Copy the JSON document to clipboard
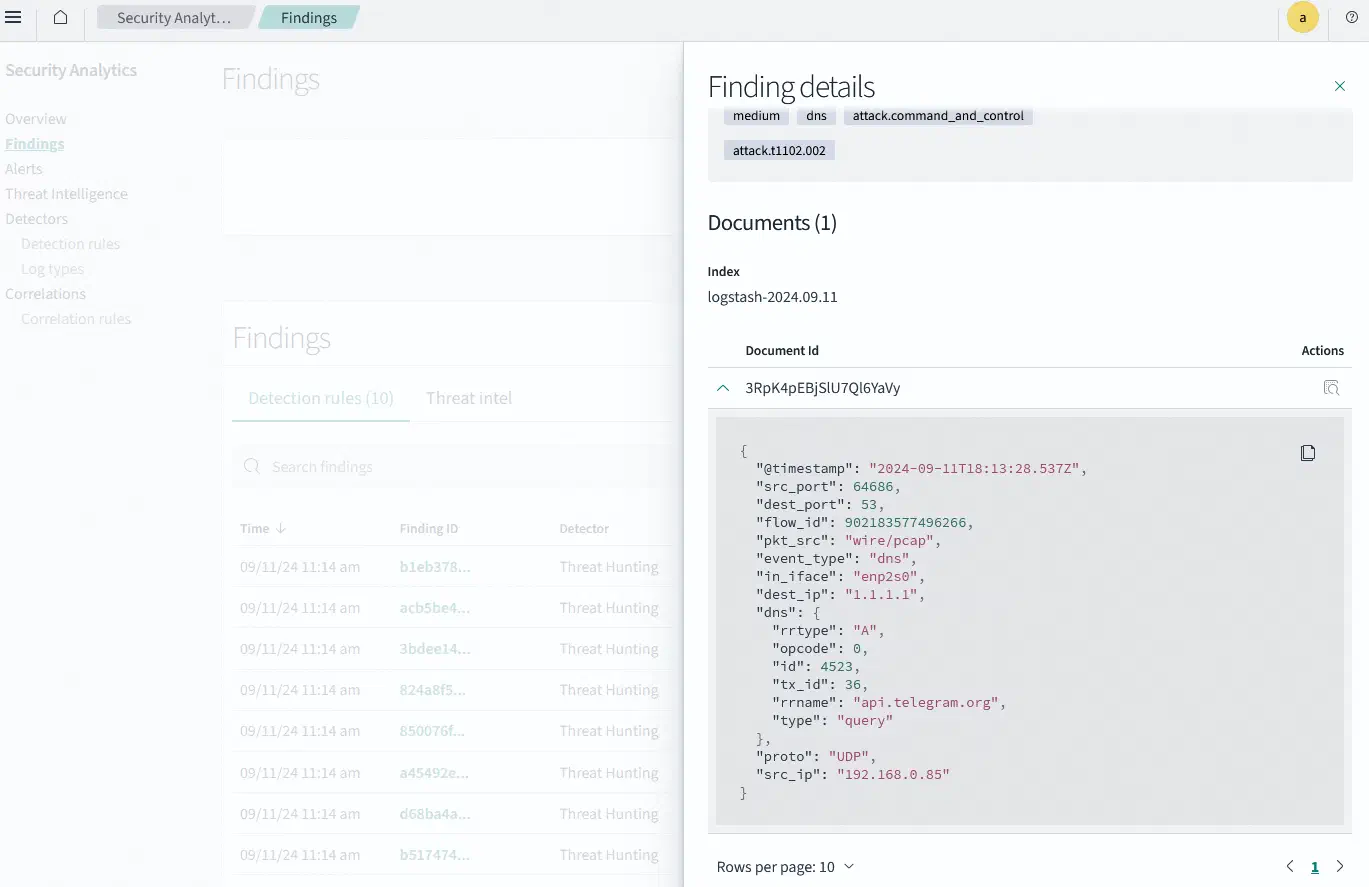Screen dimensions: 1369x887 point(1308,453)
